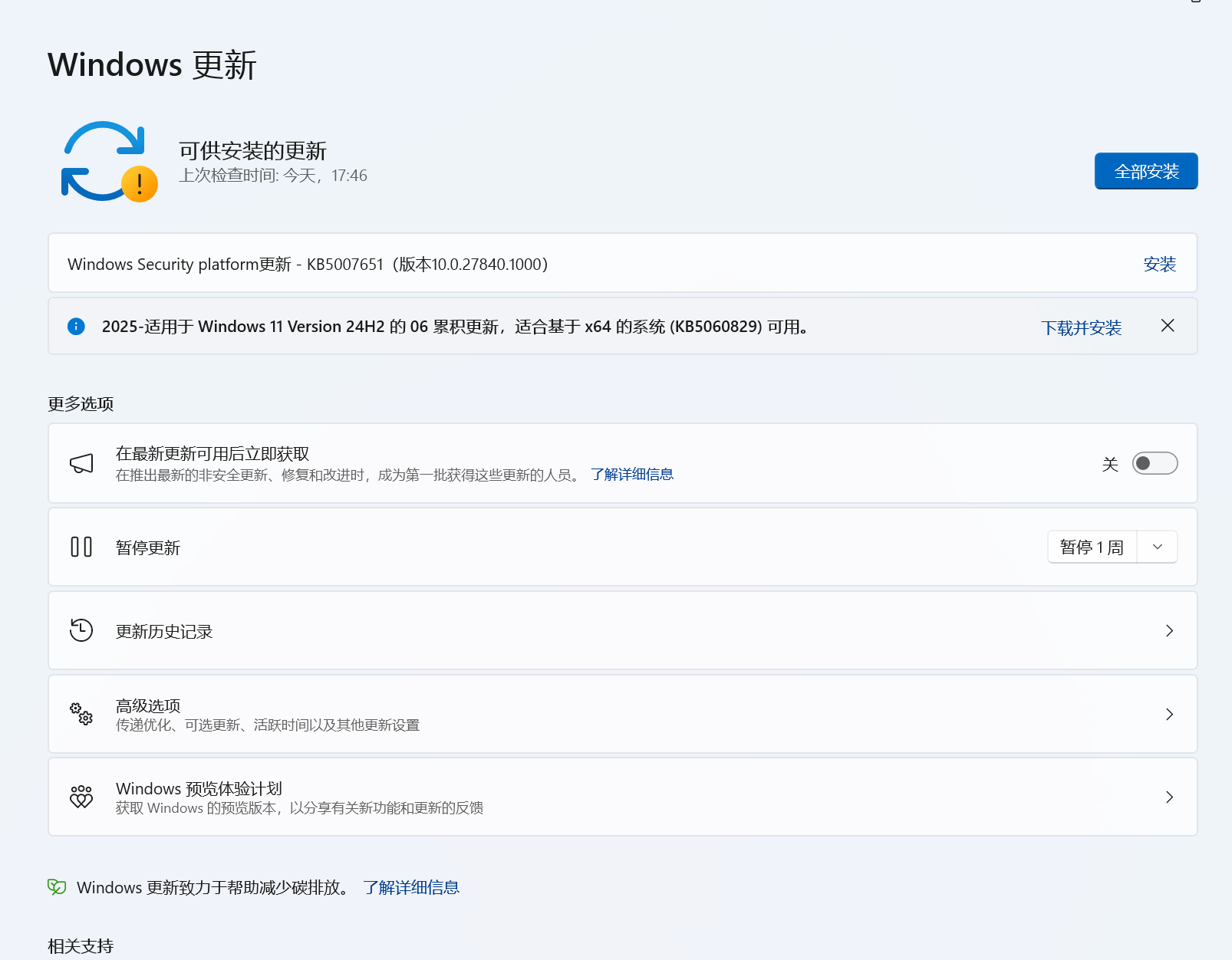Click the 更多选项 section label

[x=81, y=403]
